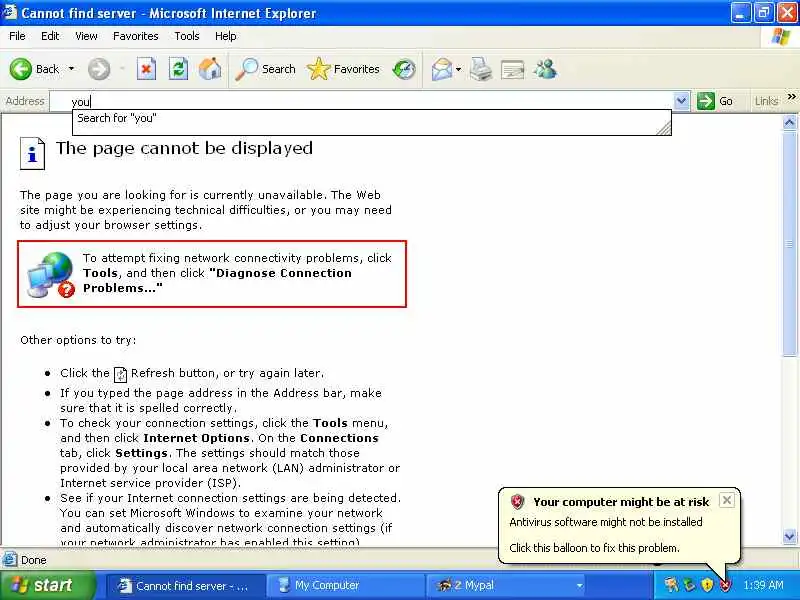Select the 'Search for "you"' suggestion

point(371,118)
